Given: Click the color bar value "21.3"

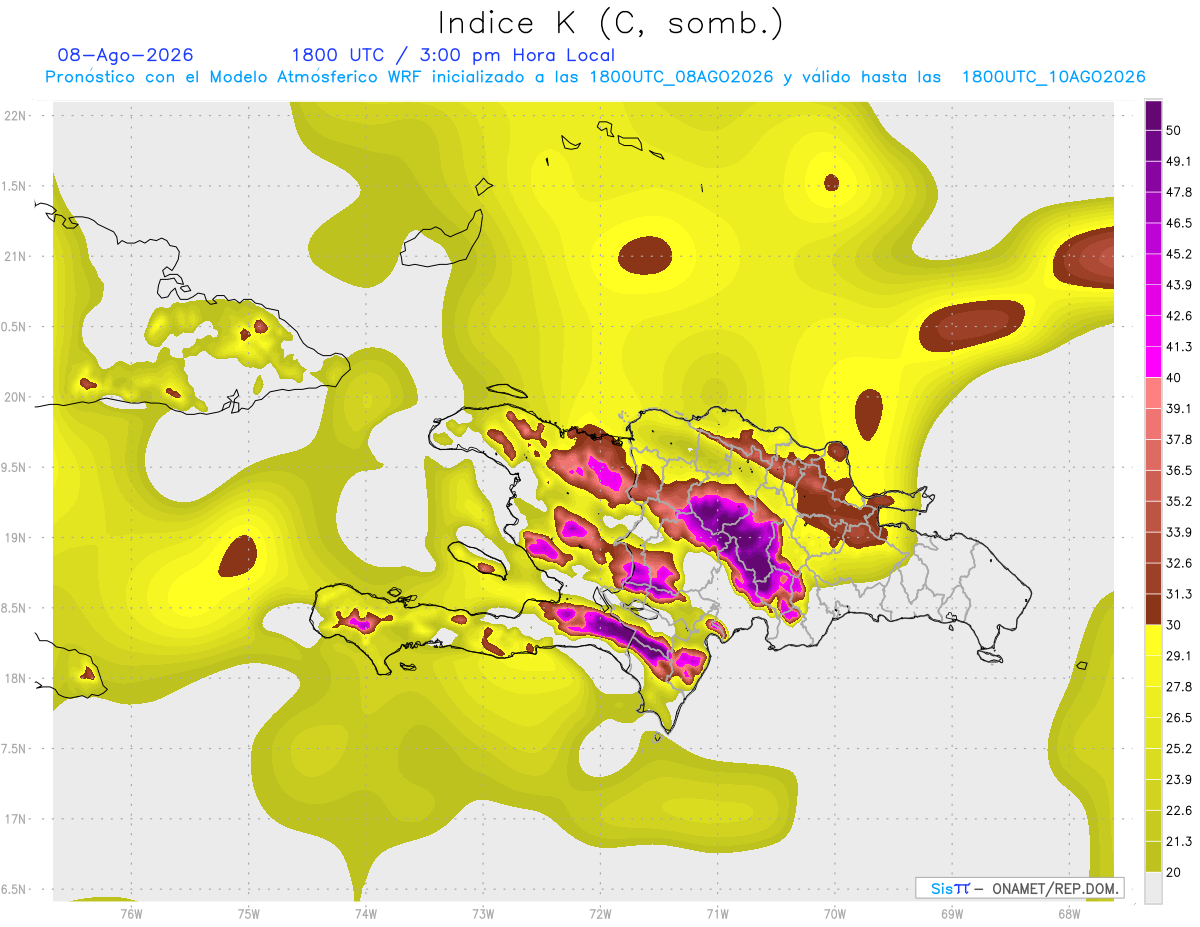Looking at the screenshot, I should tap(1179, 842).
